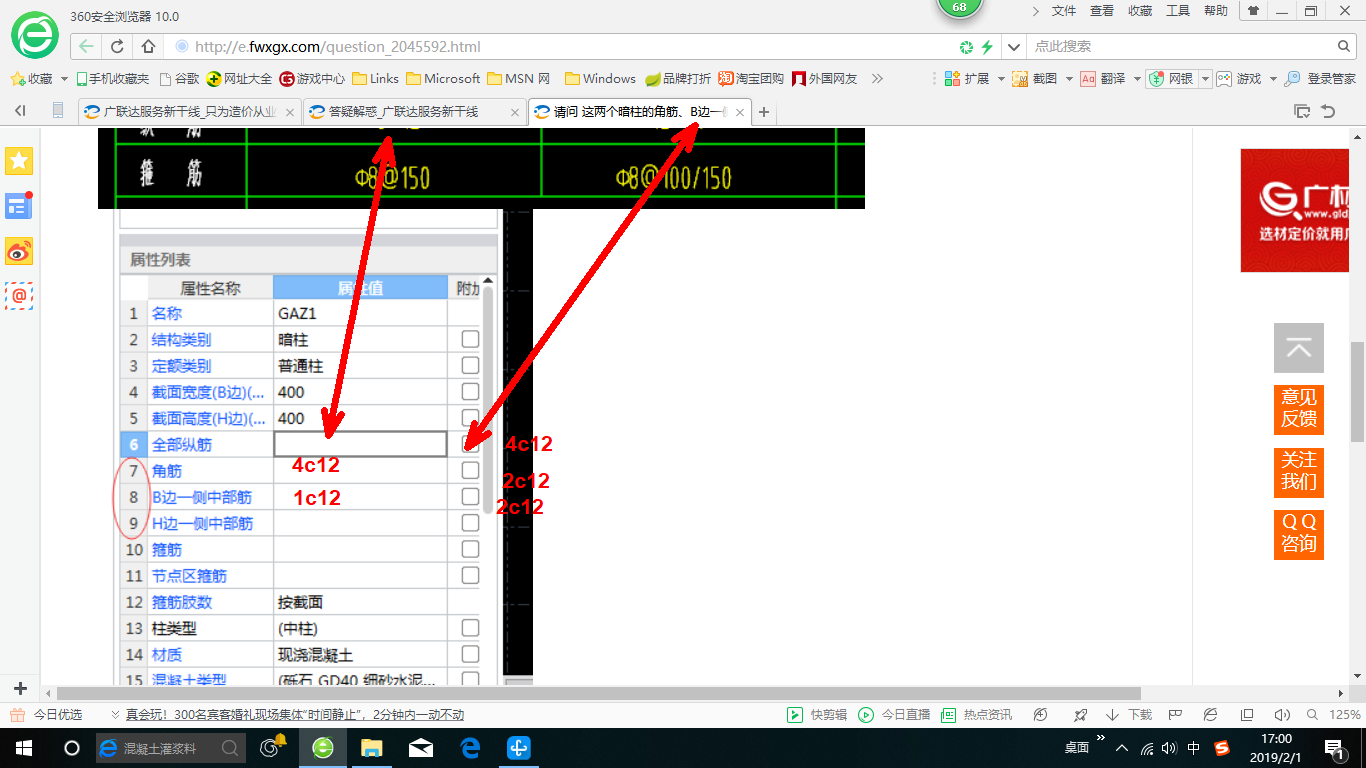
Task: Check the 箍筋 附加 checkbox
Action: (470, 549)
